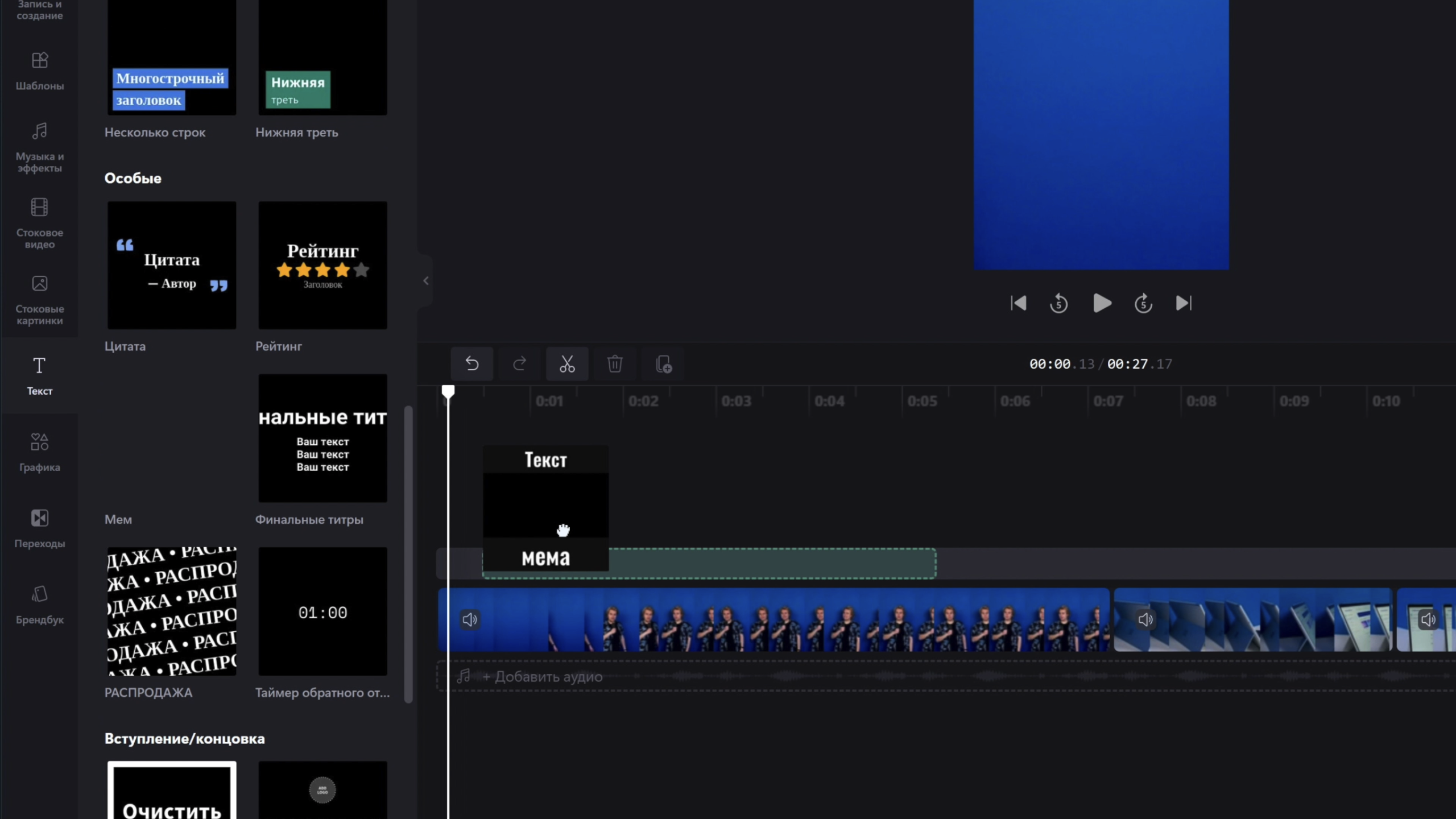The width and height of the screenshot is (1456, 819).
Task: Click the redo arrow button
Action: pos(519,363)
